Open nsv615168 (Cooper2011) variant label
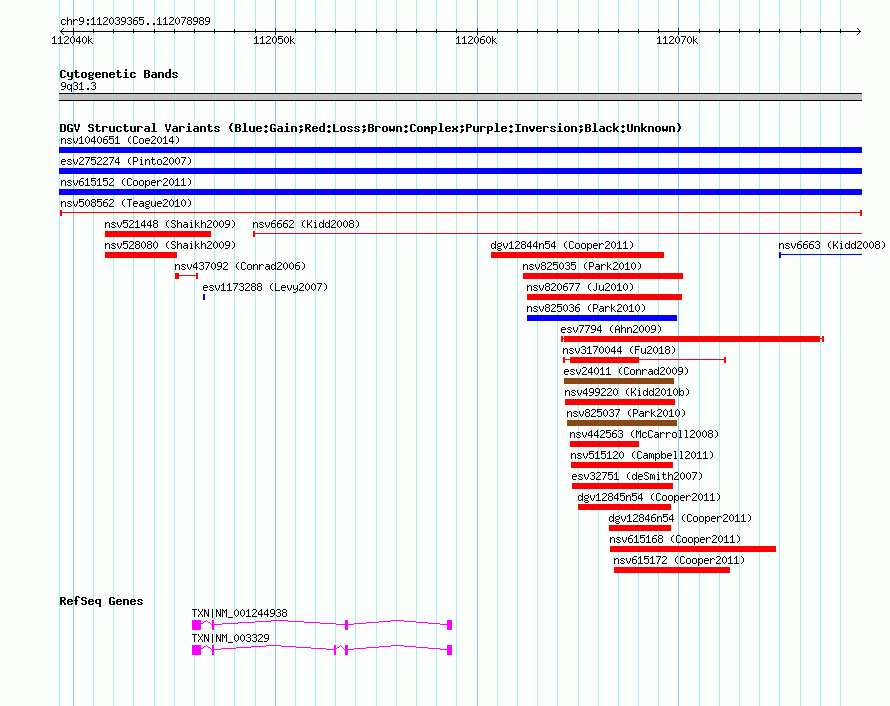This screenshot has width=890, height=706. coord(675,539)
